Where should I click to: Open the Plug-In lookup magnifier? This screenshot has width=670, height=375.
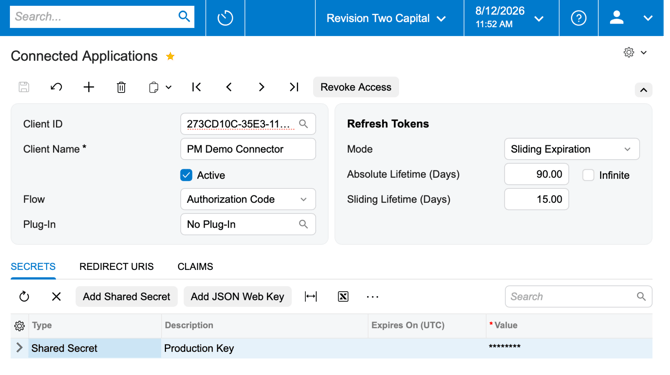coord(303,224)
